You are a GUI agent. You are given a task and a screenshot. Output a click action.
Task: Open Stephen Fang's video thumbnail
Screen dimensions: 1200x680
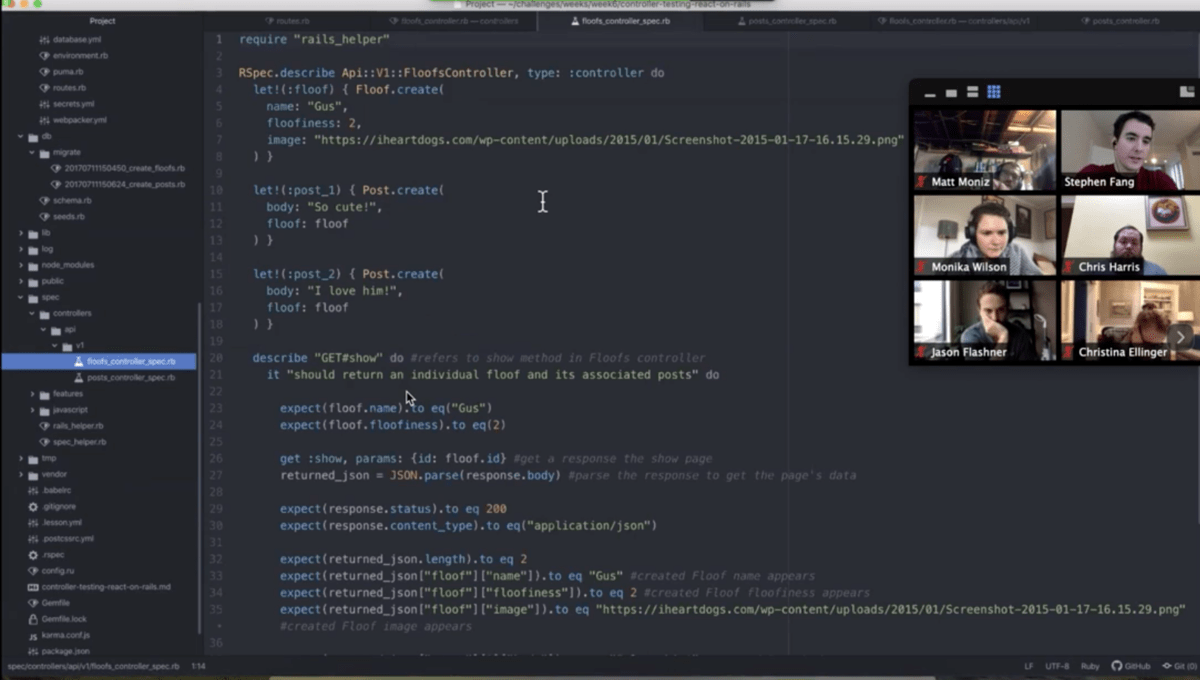coord(1130,150)
